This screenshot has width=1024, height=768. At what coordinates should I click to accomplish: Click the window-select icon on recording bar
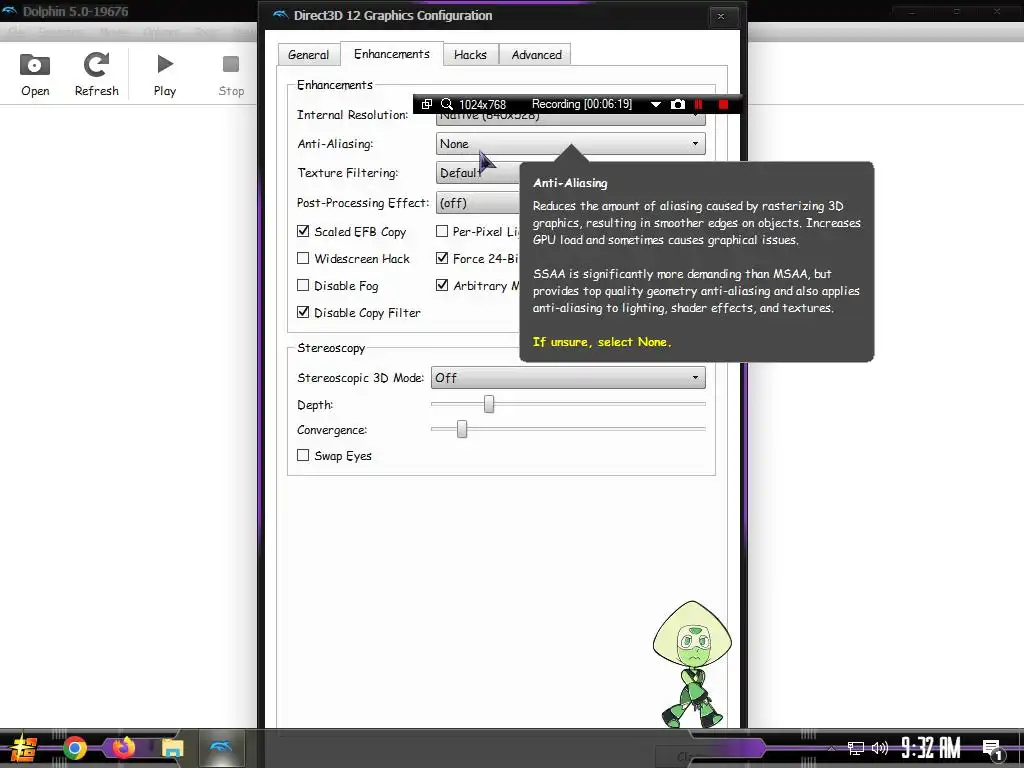coord(426,104)
